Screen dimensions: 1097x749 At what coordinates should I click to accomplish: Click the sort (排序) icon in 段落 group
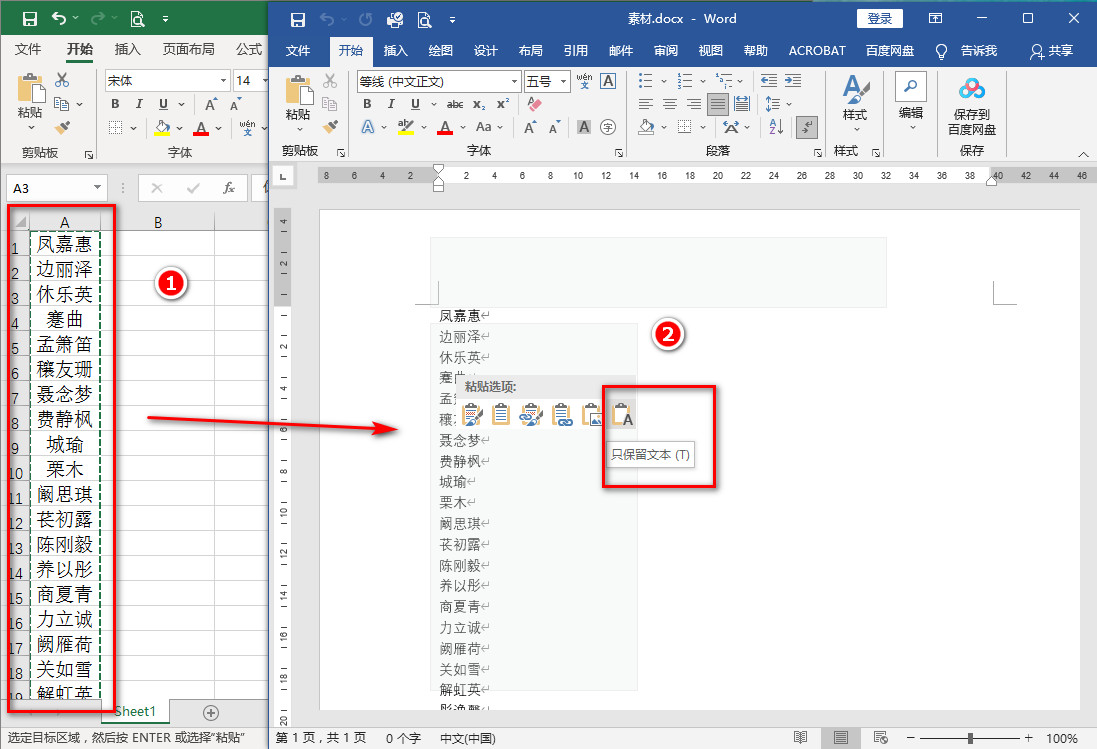click(x=775, y=126)
